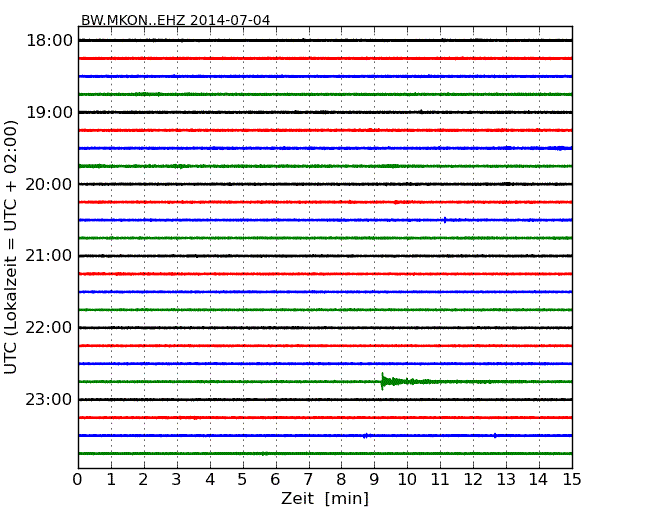Click the x-axis tick label 13
This screenshot has width=650, height=520.
tap(506, 479)
